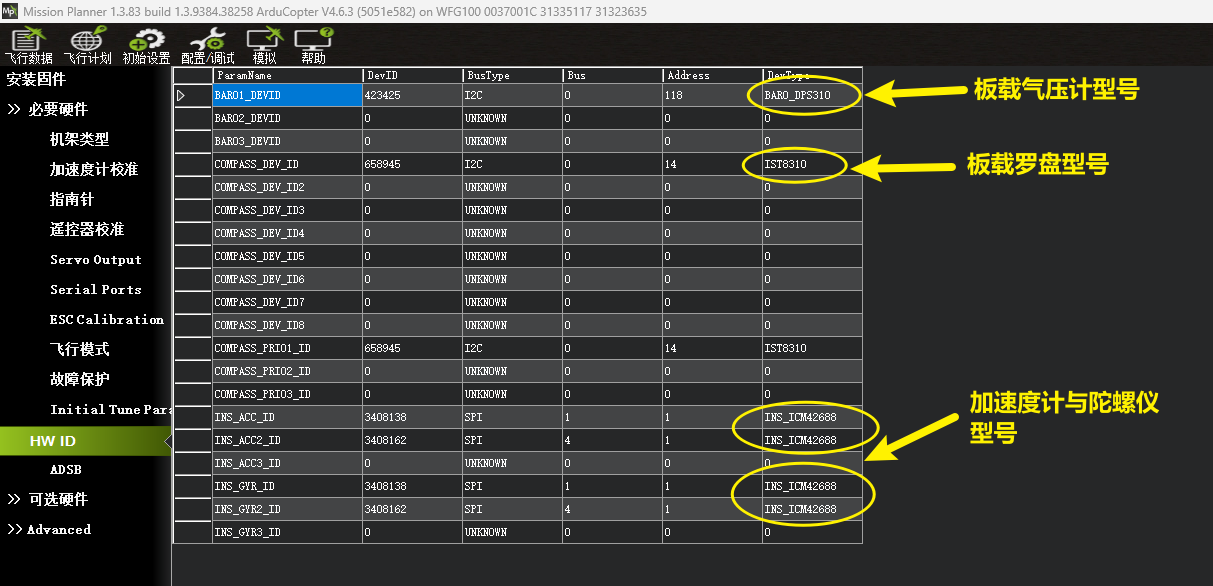Expand the 可选硬件 section
This screenshot has height=586, width=1213.
click(x=47, y=499)
